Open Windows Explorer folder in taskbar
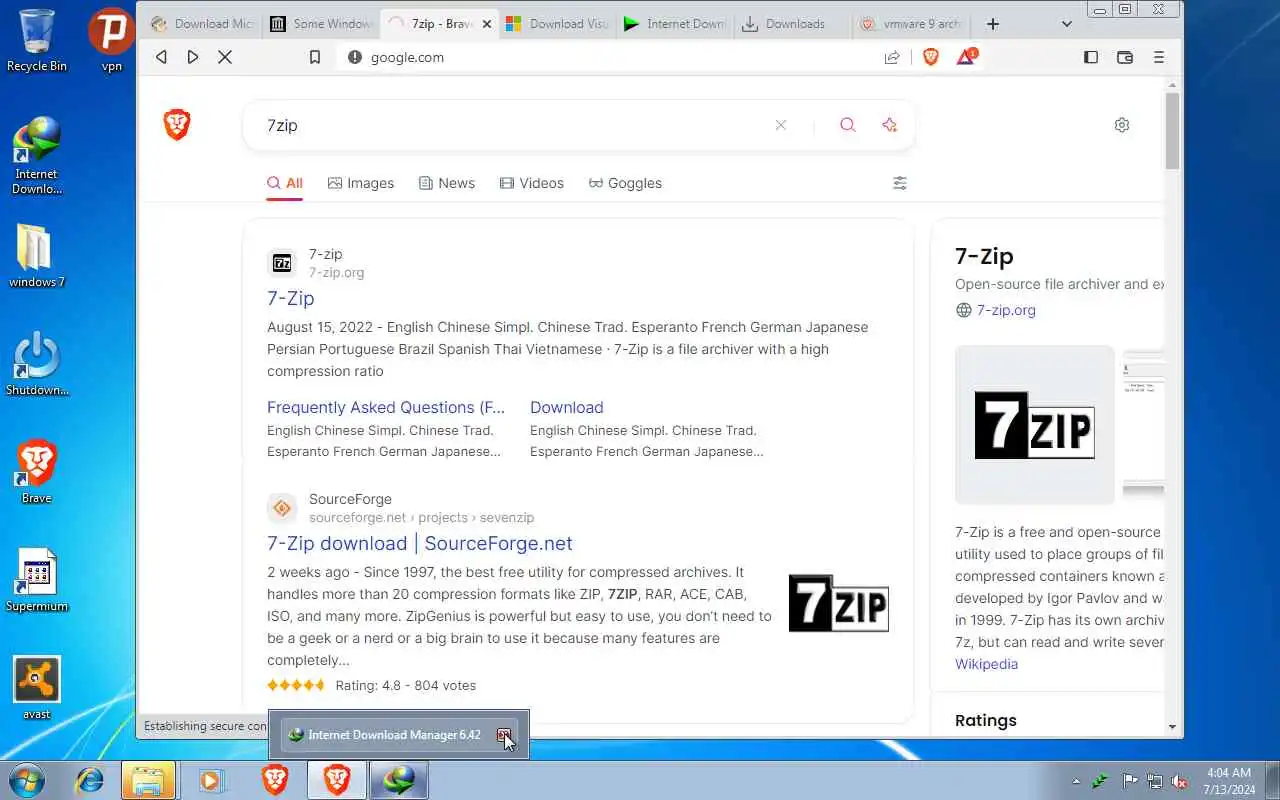1280x800 pixels. (148, 780)
